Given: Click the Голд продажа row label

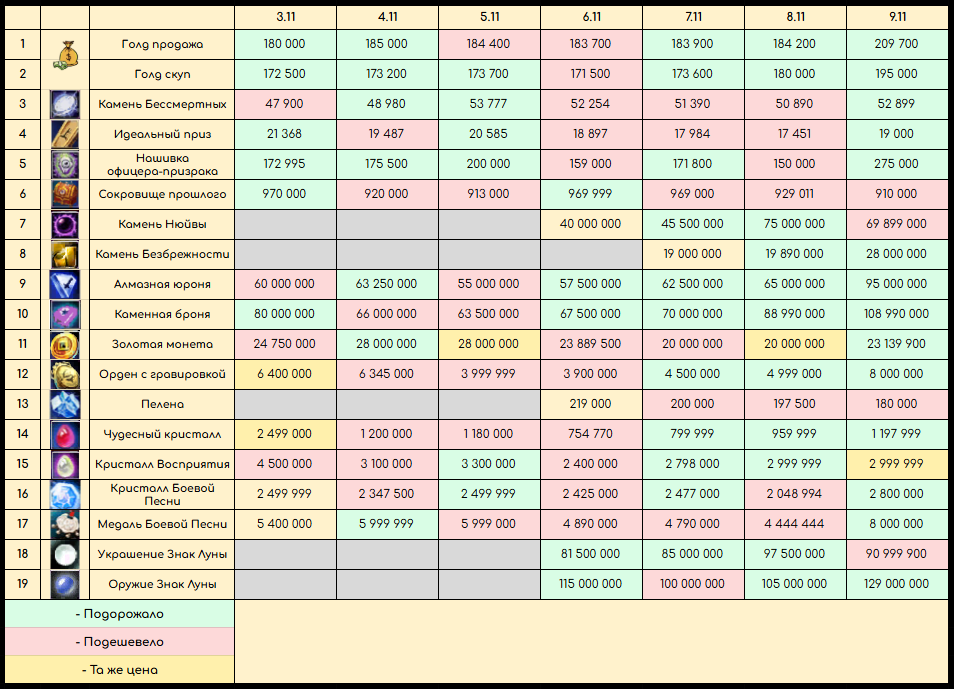Looking at the screenshot, I should click(x=162, y=44).
